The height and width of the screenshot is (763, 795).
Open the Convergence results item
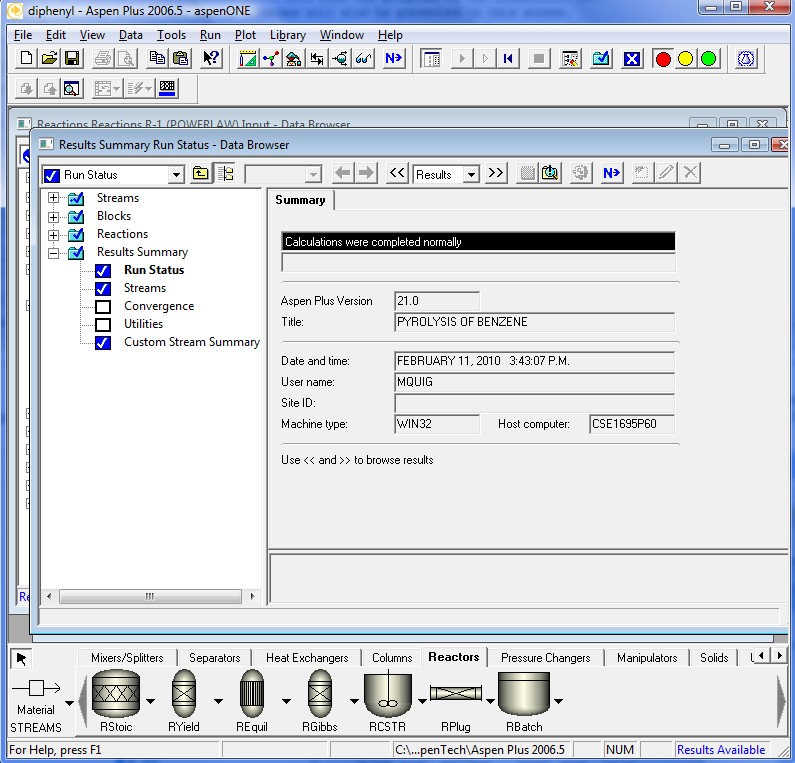pos(158,306)
